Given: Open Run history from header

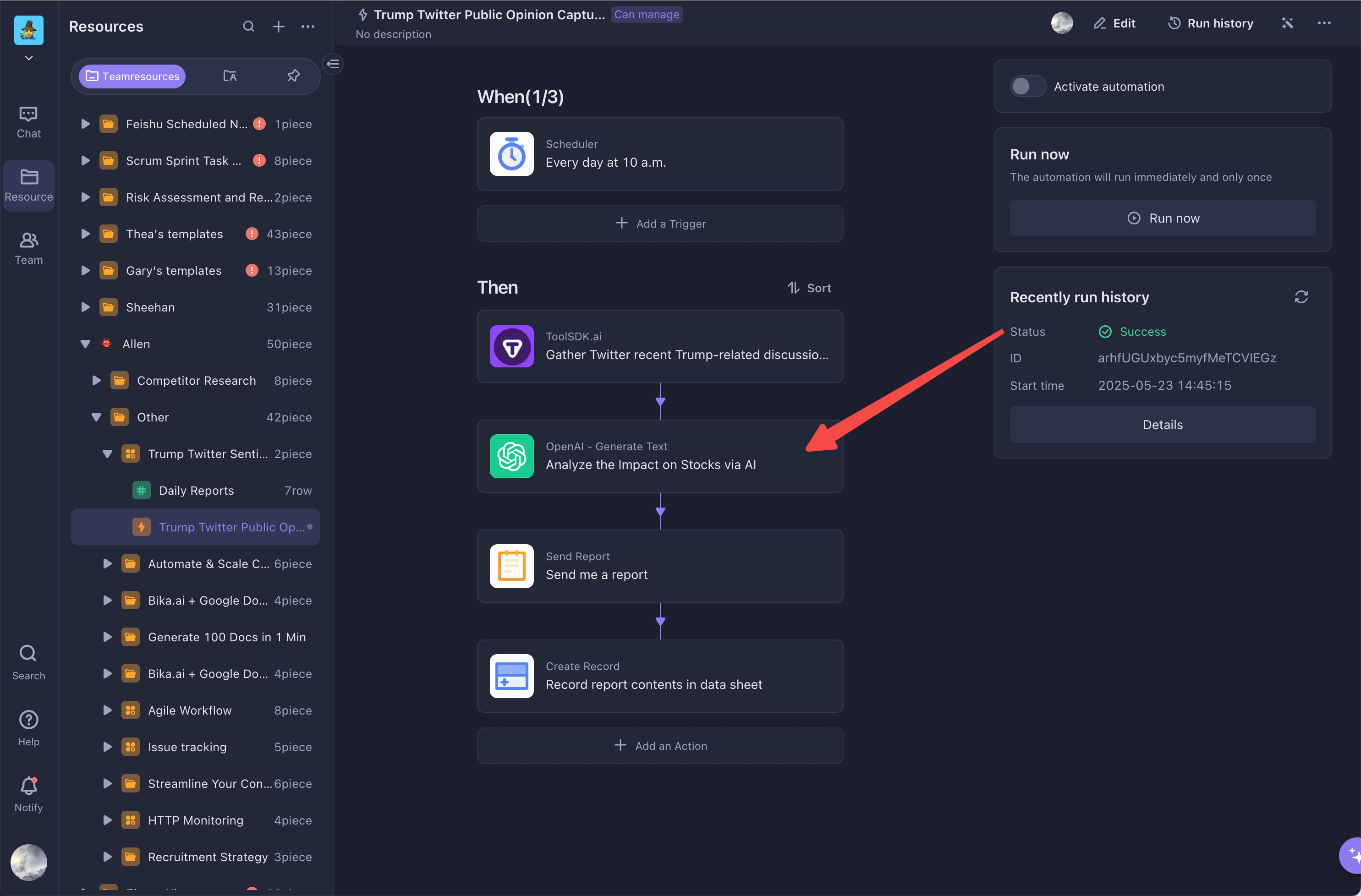Looking at the screenshot, I should click(1210, 23).
